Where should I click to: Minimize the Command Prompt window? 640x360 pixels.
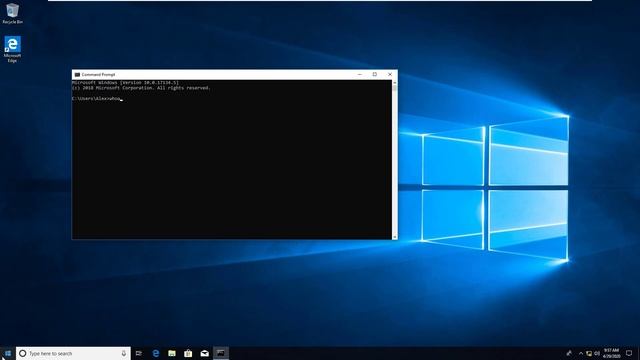[x=360, y=74]
